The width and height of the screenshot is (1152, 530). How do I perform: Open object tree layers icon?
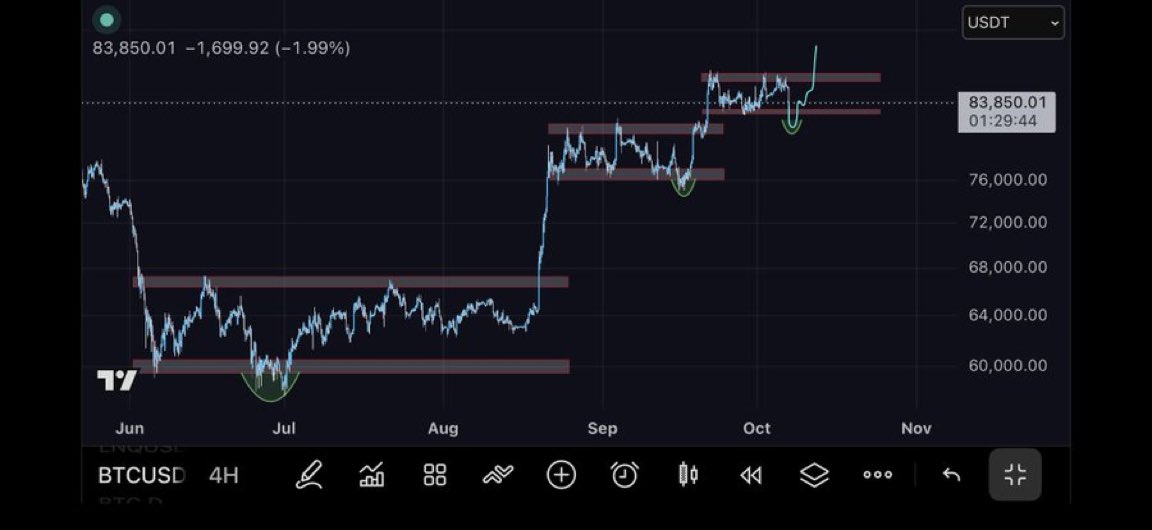814,475
